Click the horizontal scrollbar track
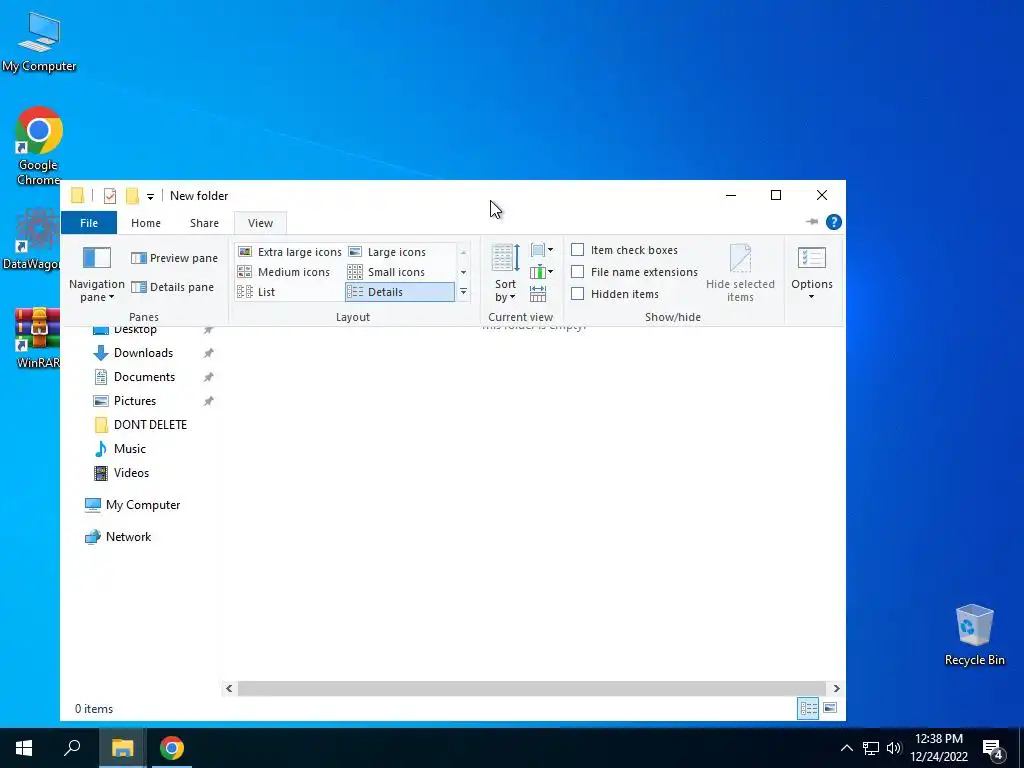1024x768 pixels. coord(532,688)
